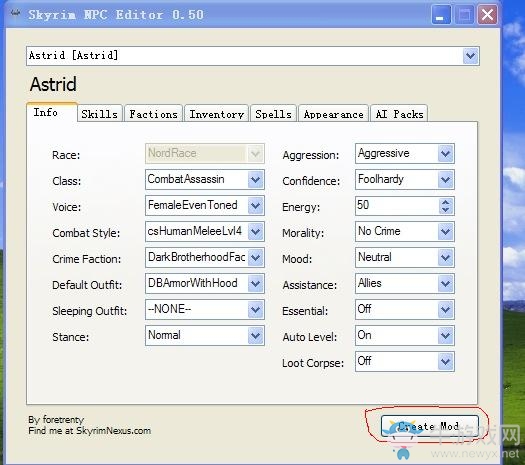Click the 'Aggression:' label
525x465 pixels.
point(311,155)
